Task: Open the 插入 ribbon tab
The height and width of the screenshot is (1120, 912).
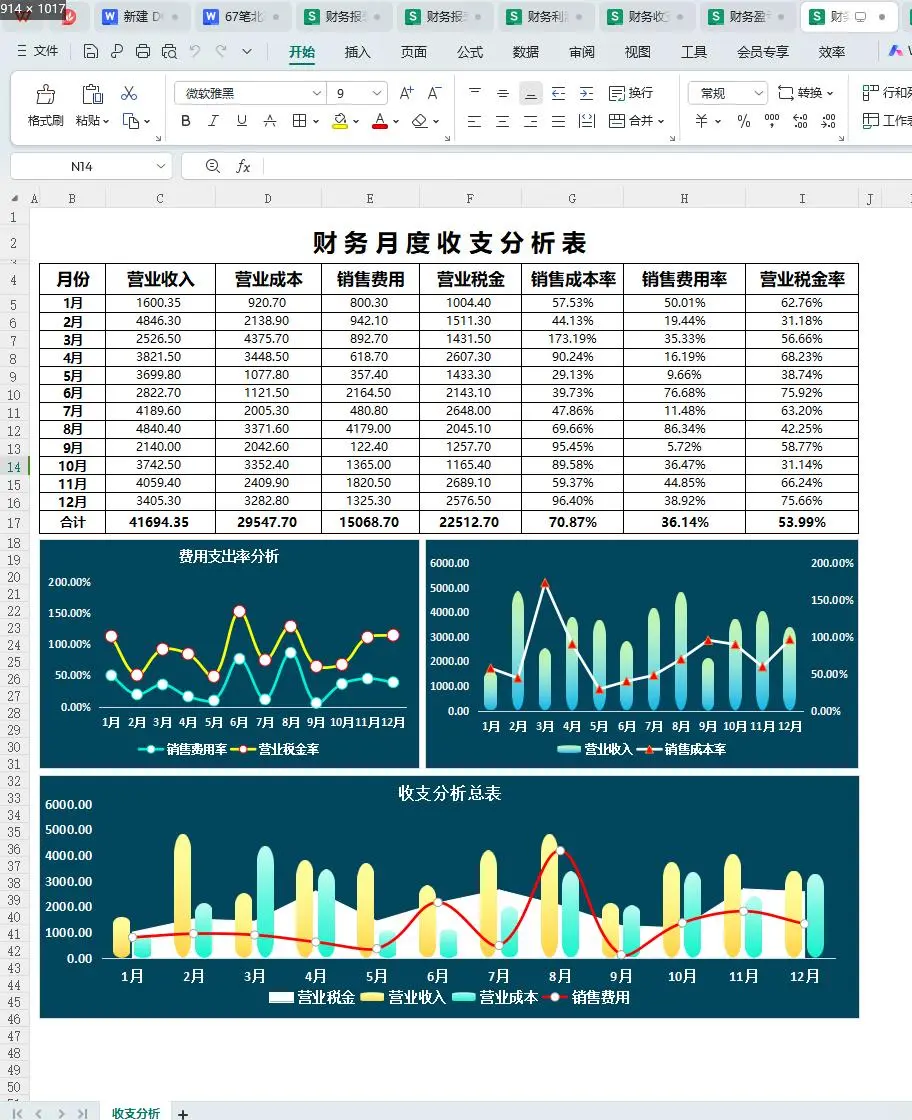Action: (357, 52)
